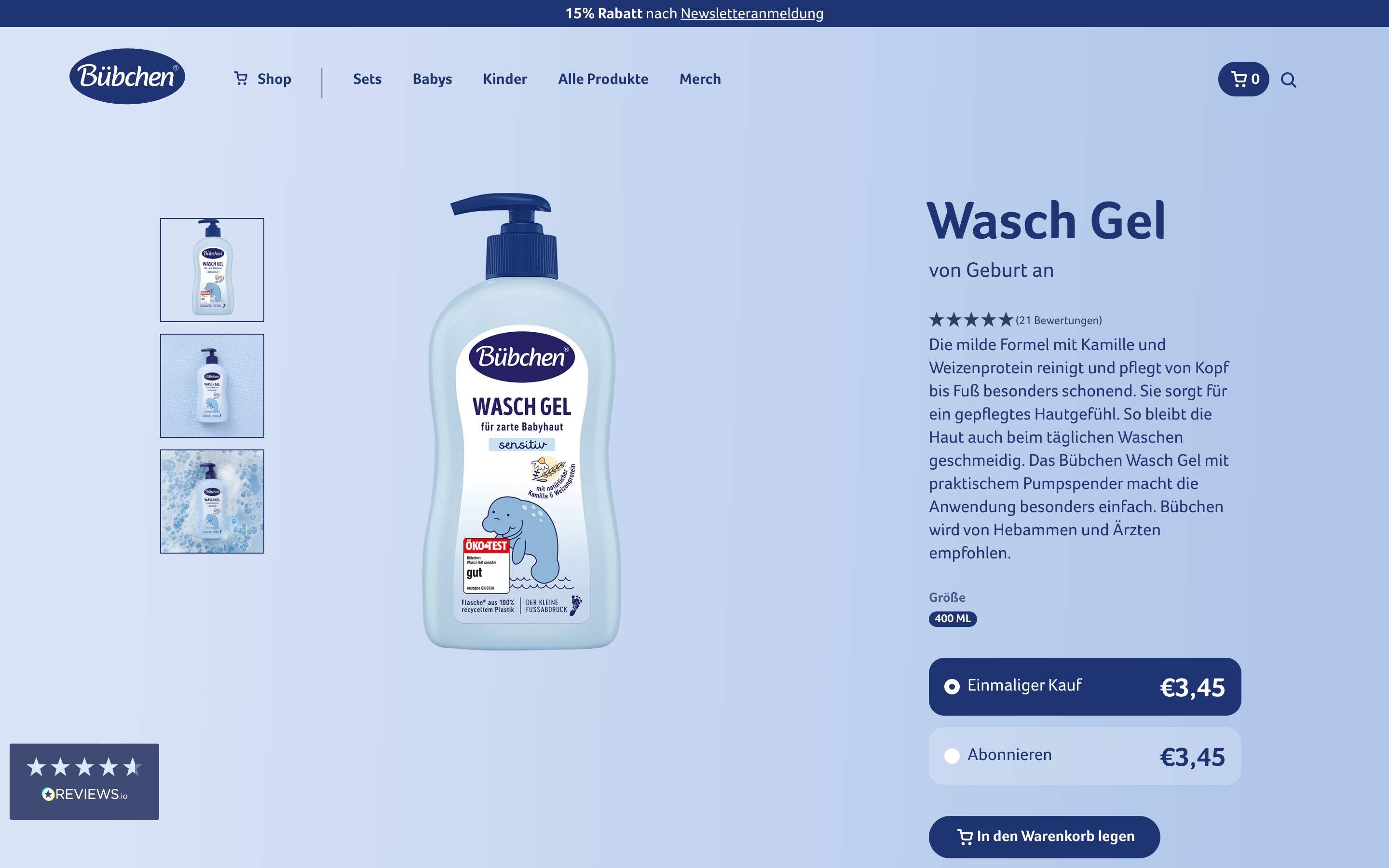Click the main Wasch Gel bottle image

[521, 421]
